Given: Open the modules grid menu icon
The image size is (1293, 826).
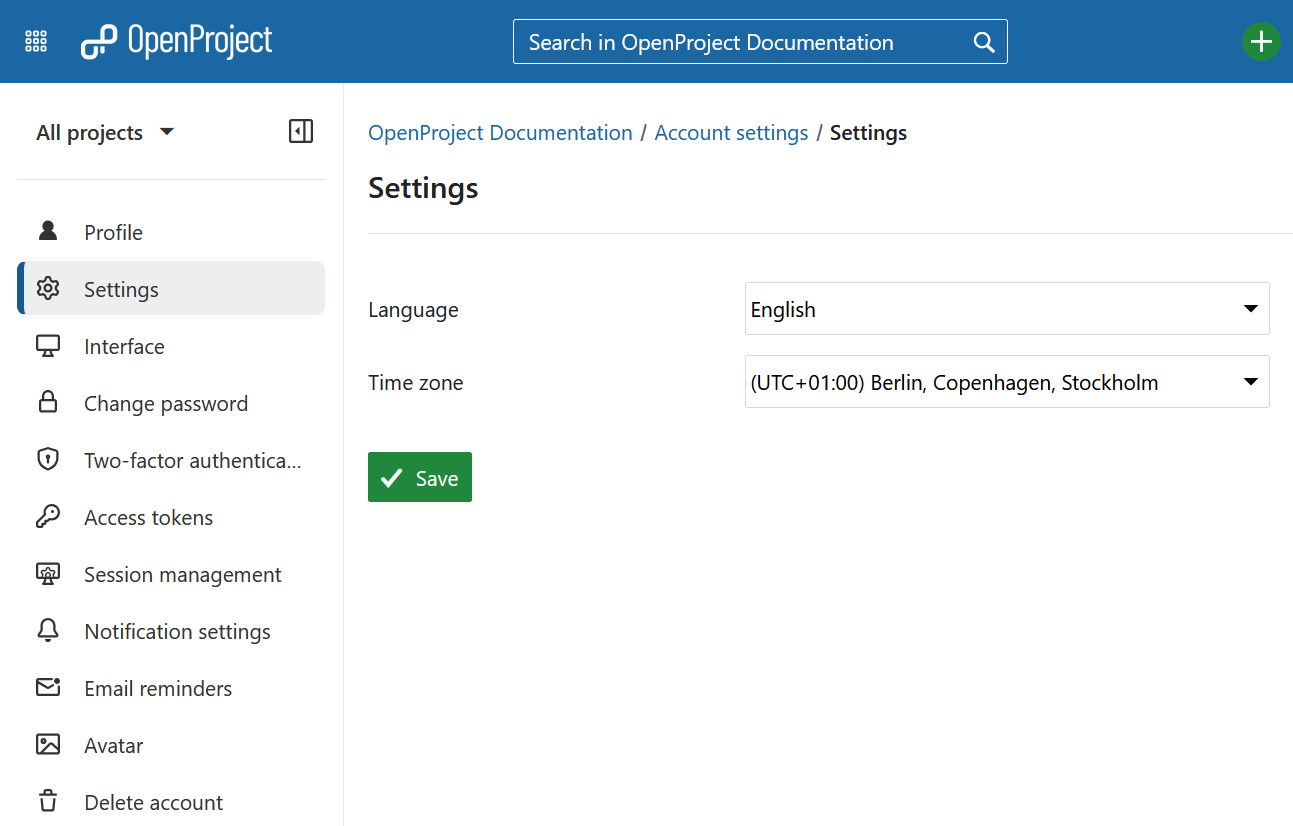Looking at the screenshot, I should [x=36, y=41].
